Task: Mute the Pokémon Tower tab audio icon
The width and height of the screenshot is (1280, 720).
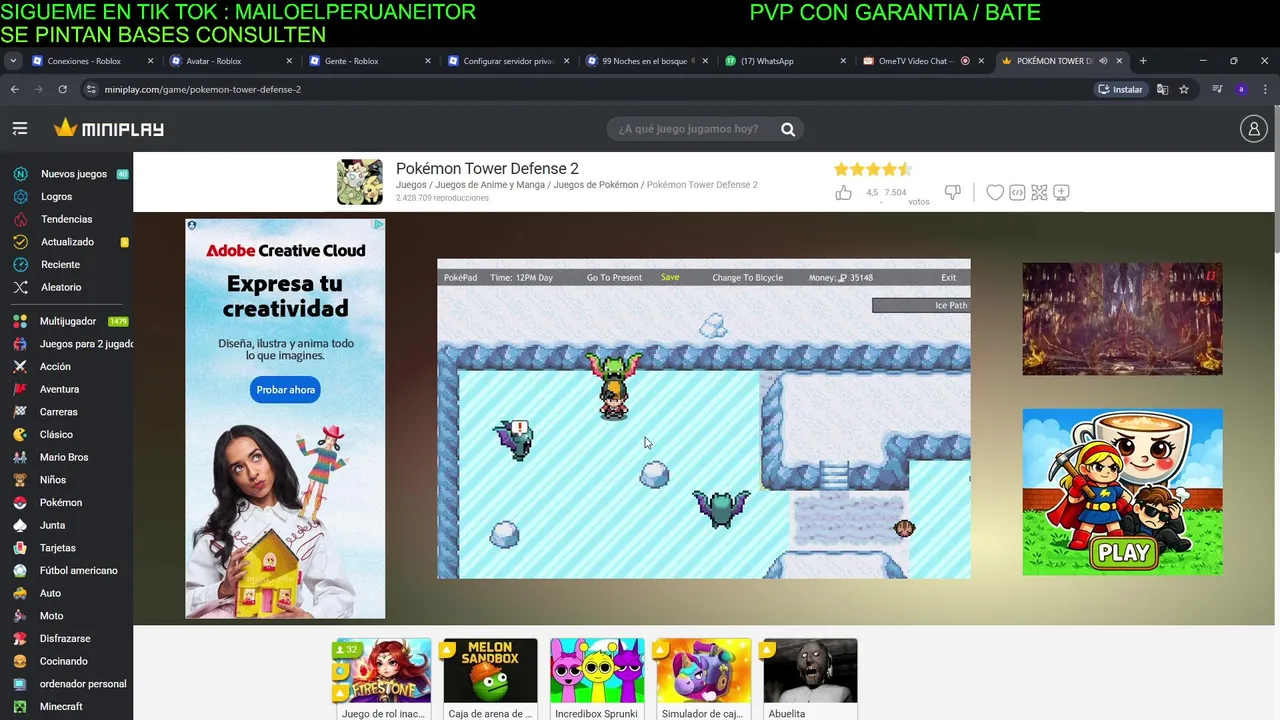Action: [x=1103, y=61]
